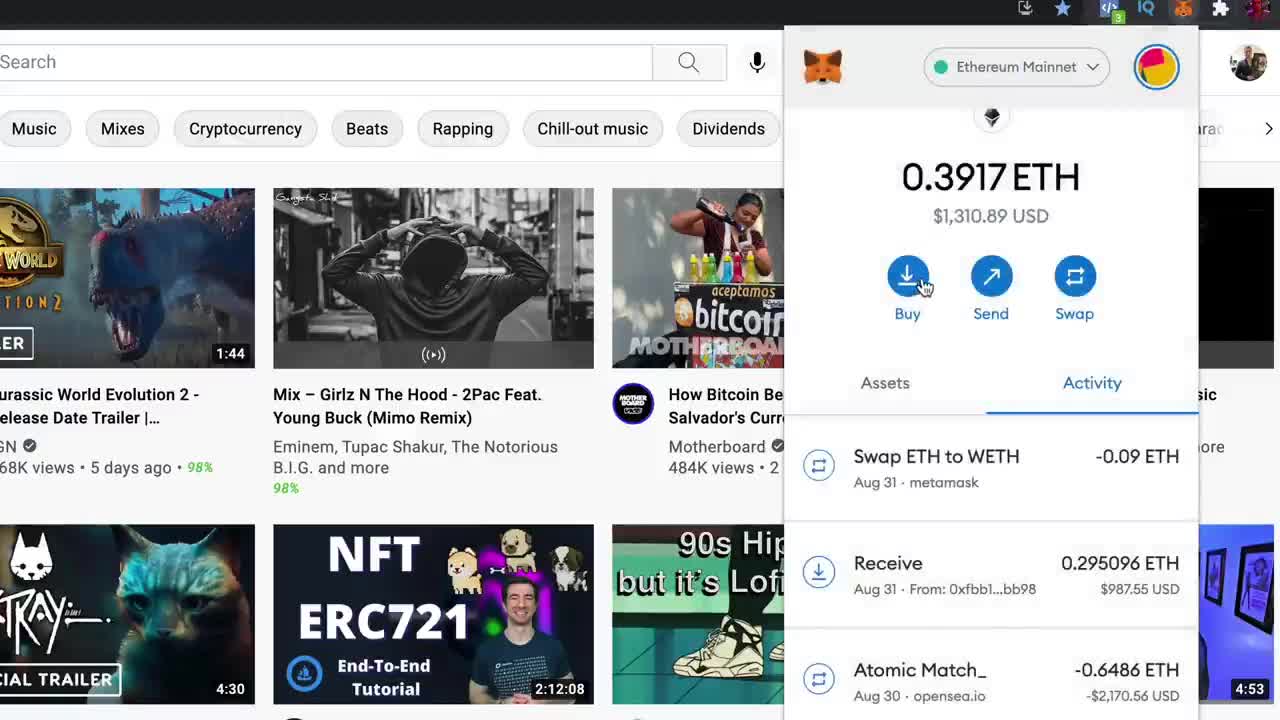Click swap icon beside Swap ETH to WETH
This screenshot has height=720, width=1280.
(818, 465)
